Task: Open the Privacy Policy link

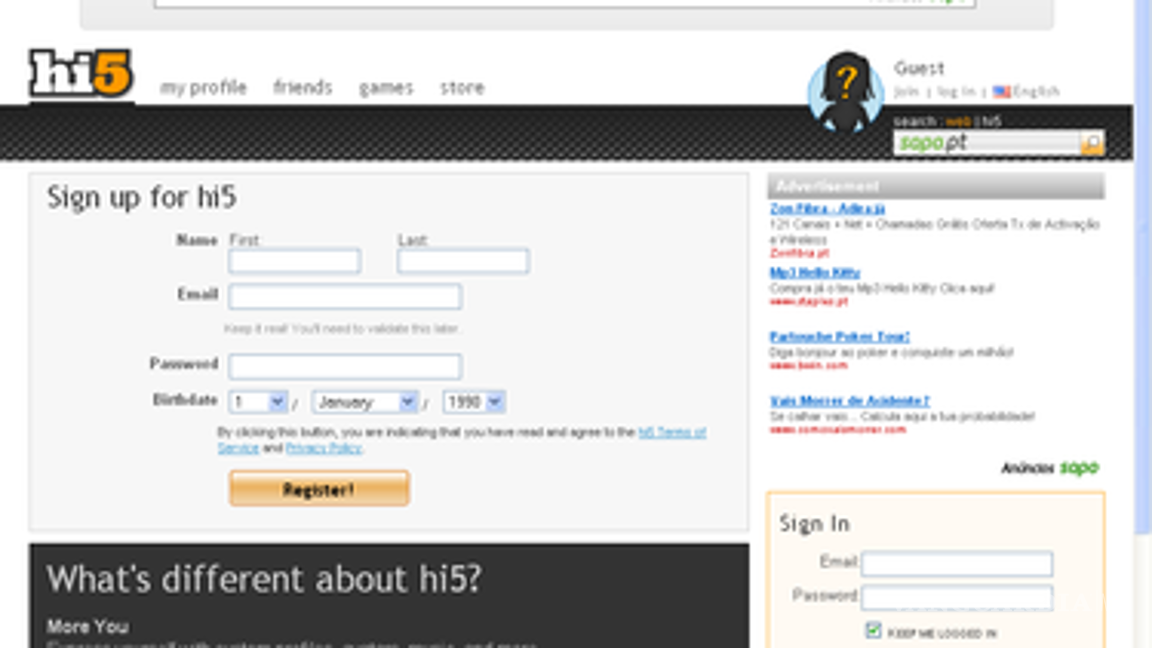Action: tap(324, 448)
